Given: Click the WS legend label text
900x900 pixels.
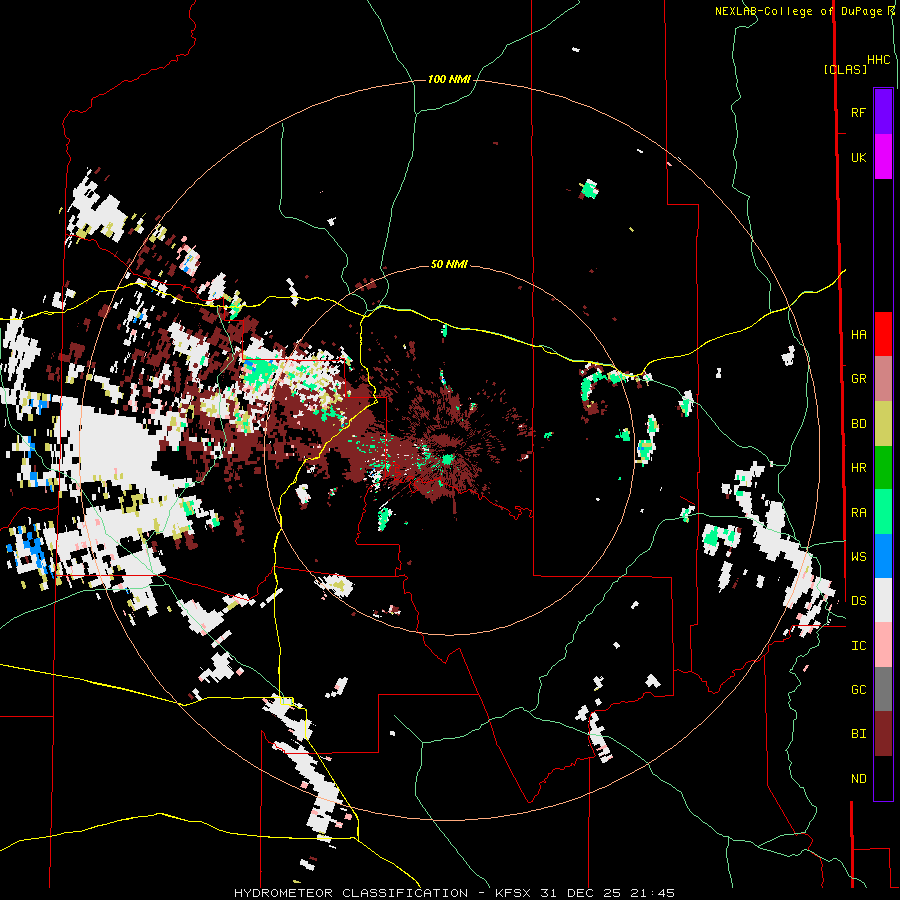Looking at the screenshot, I should click(x=858, y=557).
